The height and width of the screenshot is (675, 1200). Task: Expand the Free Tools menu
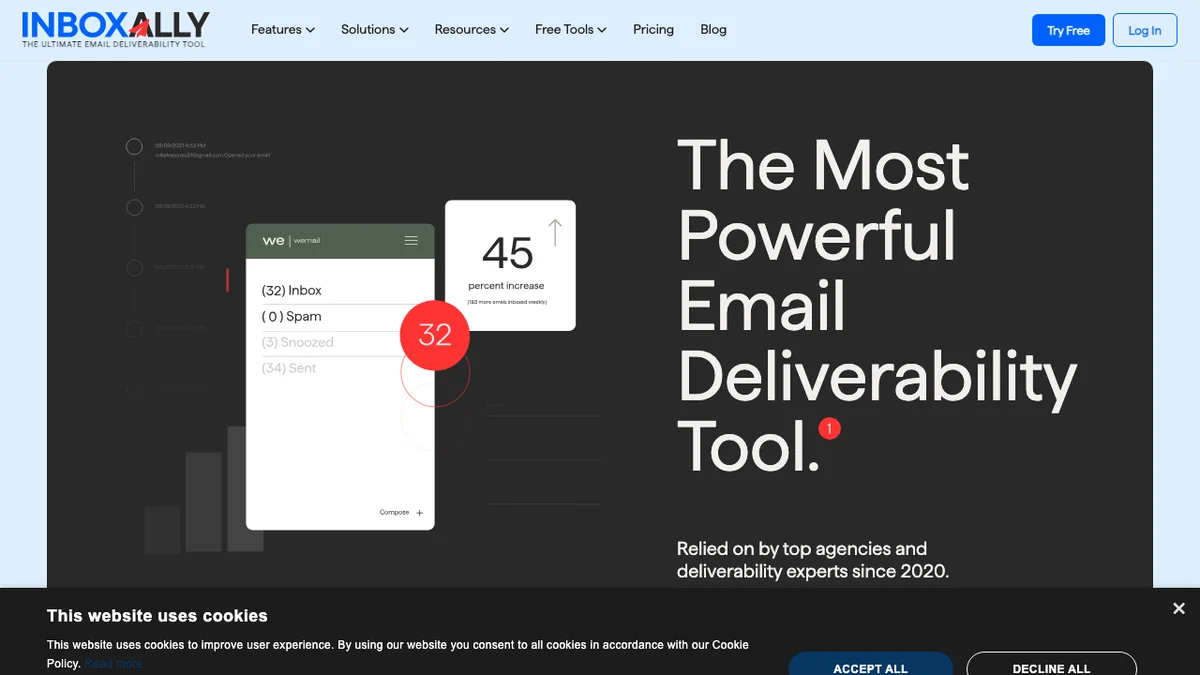click(x=571, y=30)
